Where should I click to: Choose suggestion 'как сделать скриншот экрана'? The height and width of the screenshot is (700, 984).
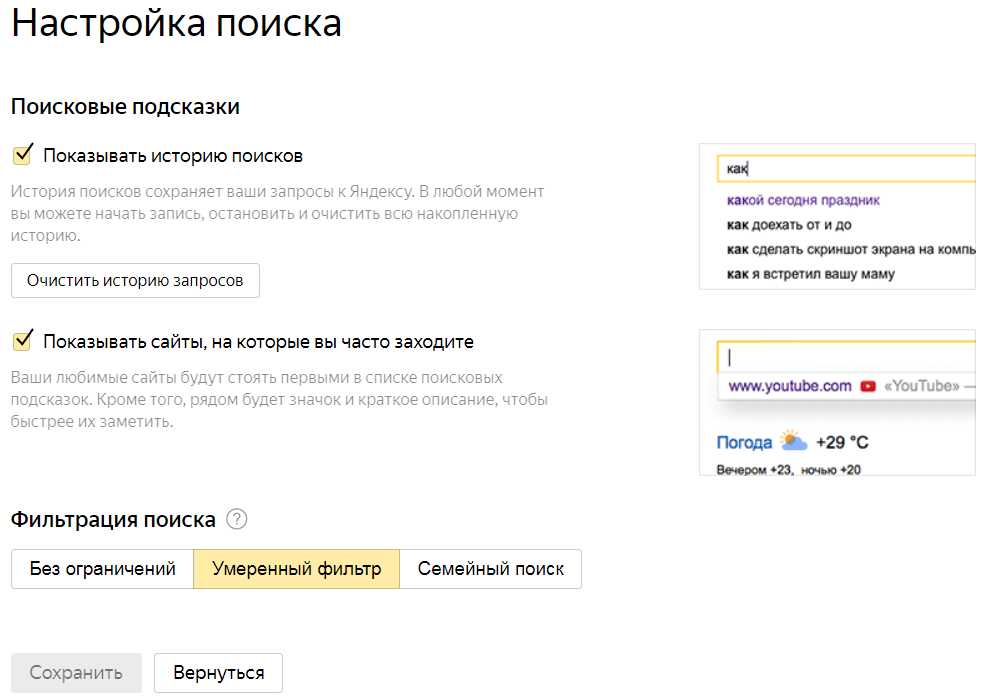pos(850,249)
